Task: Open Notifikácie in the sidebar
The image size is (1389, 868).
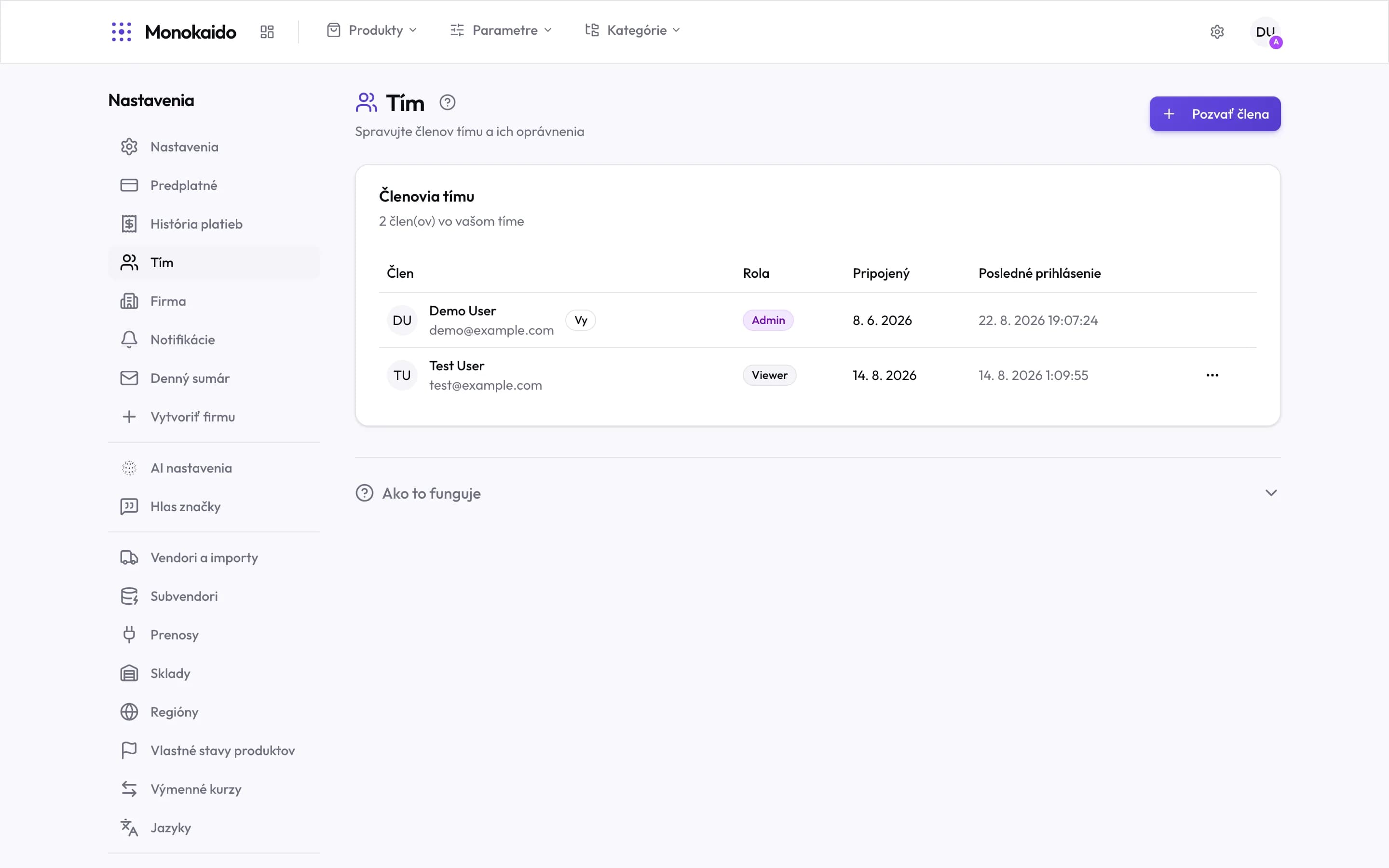Action: pyautogui.click(x=214, y=339)
